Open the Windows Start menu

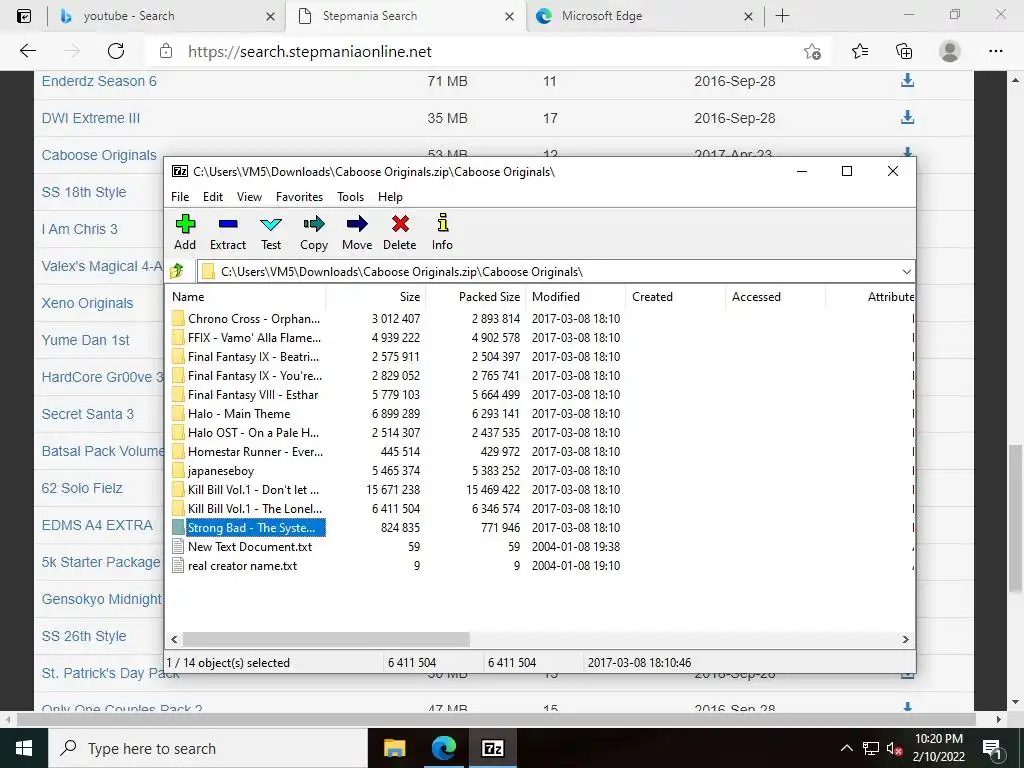click(x=24, y=748)
